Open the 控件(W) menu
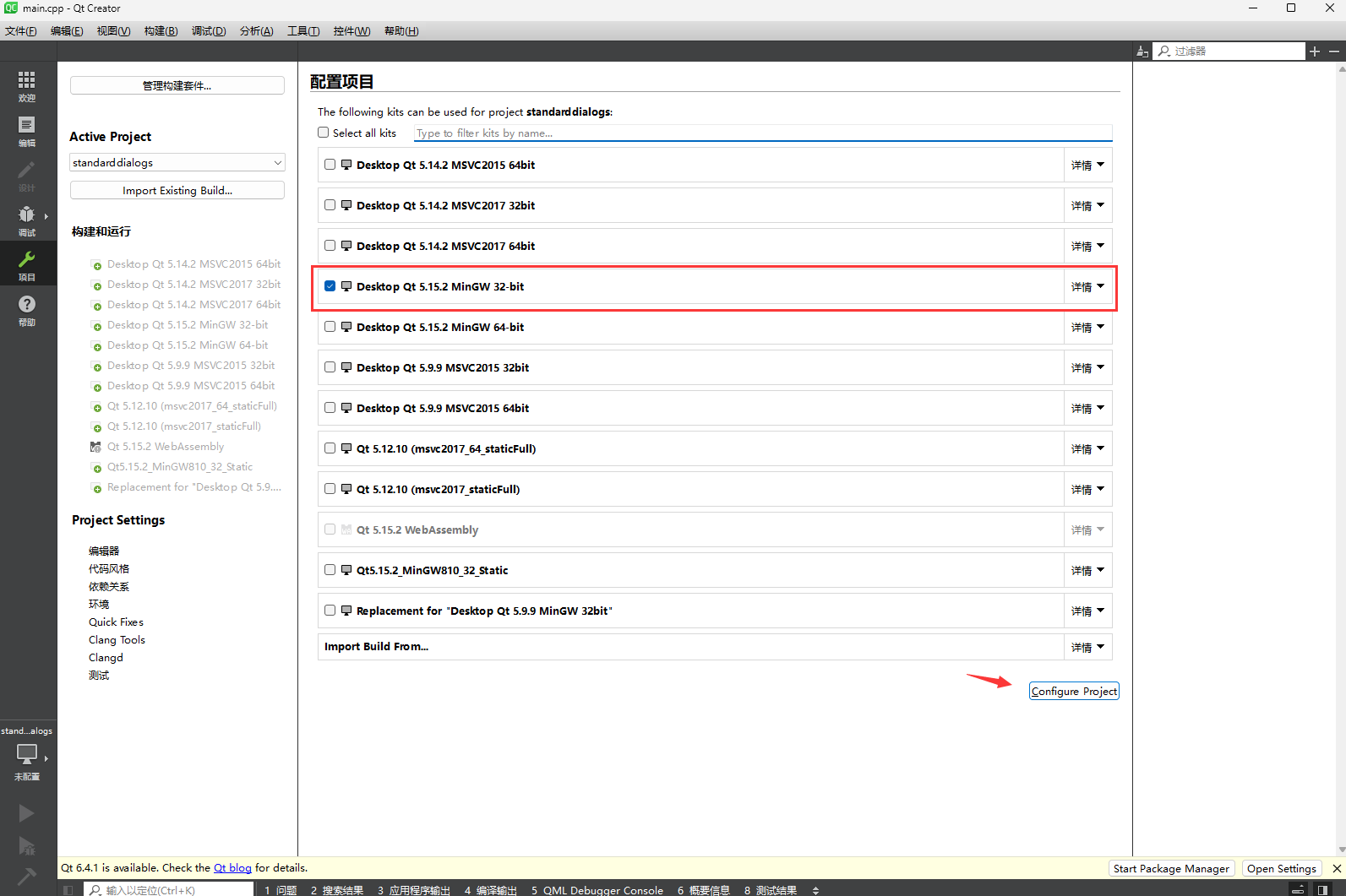 351,31
